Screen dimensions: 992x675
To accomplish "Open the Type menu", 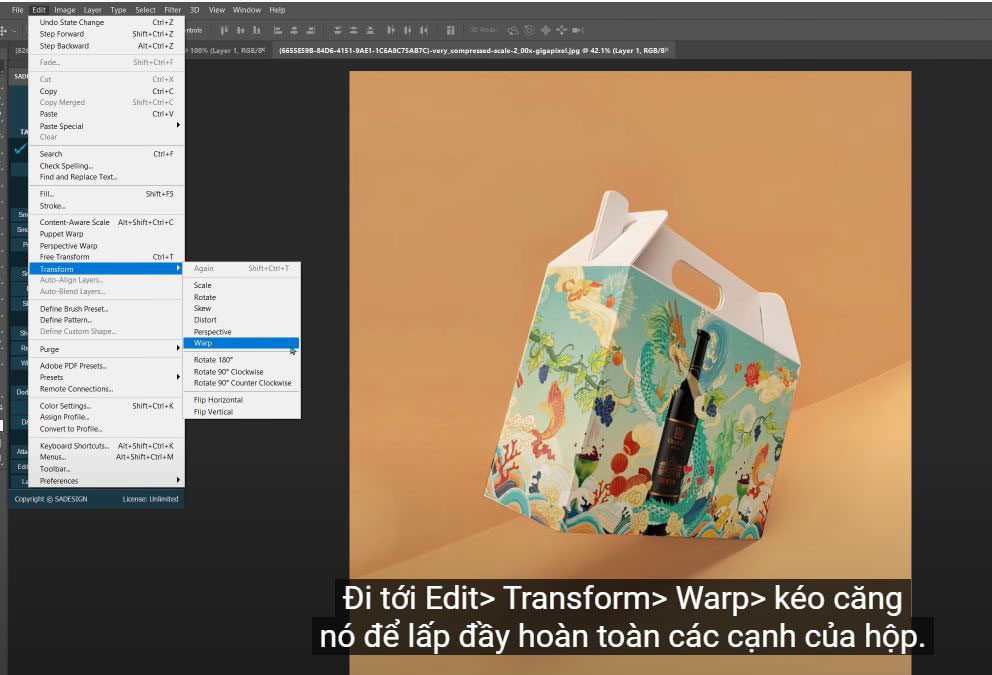I will pos(118,9).
